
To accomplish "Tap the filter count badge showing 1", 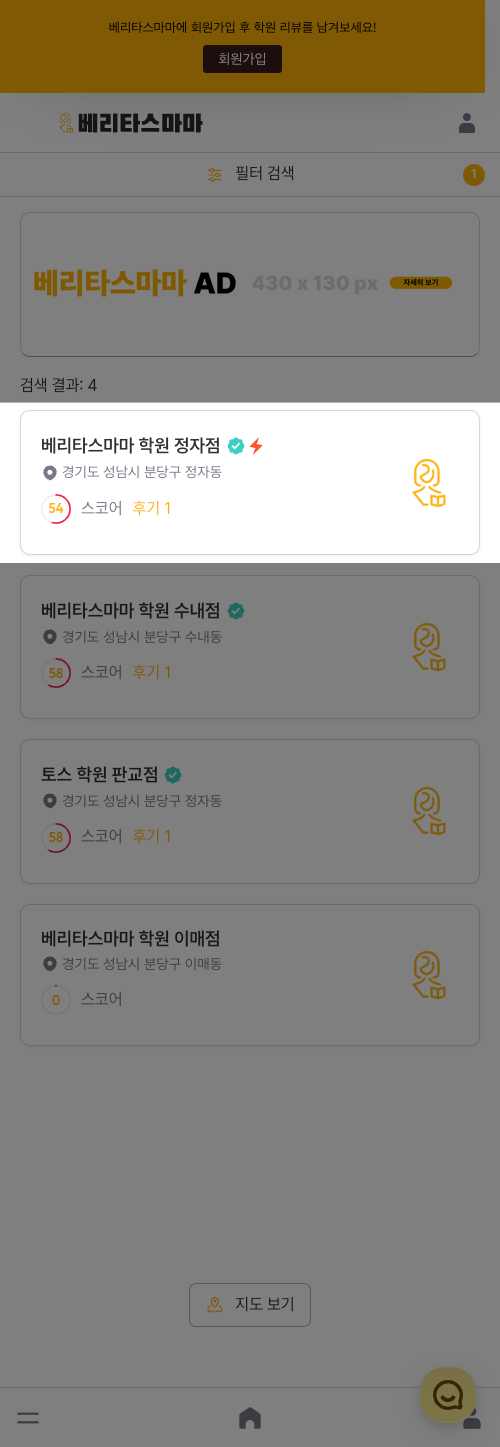I will (x=474, y=175).
